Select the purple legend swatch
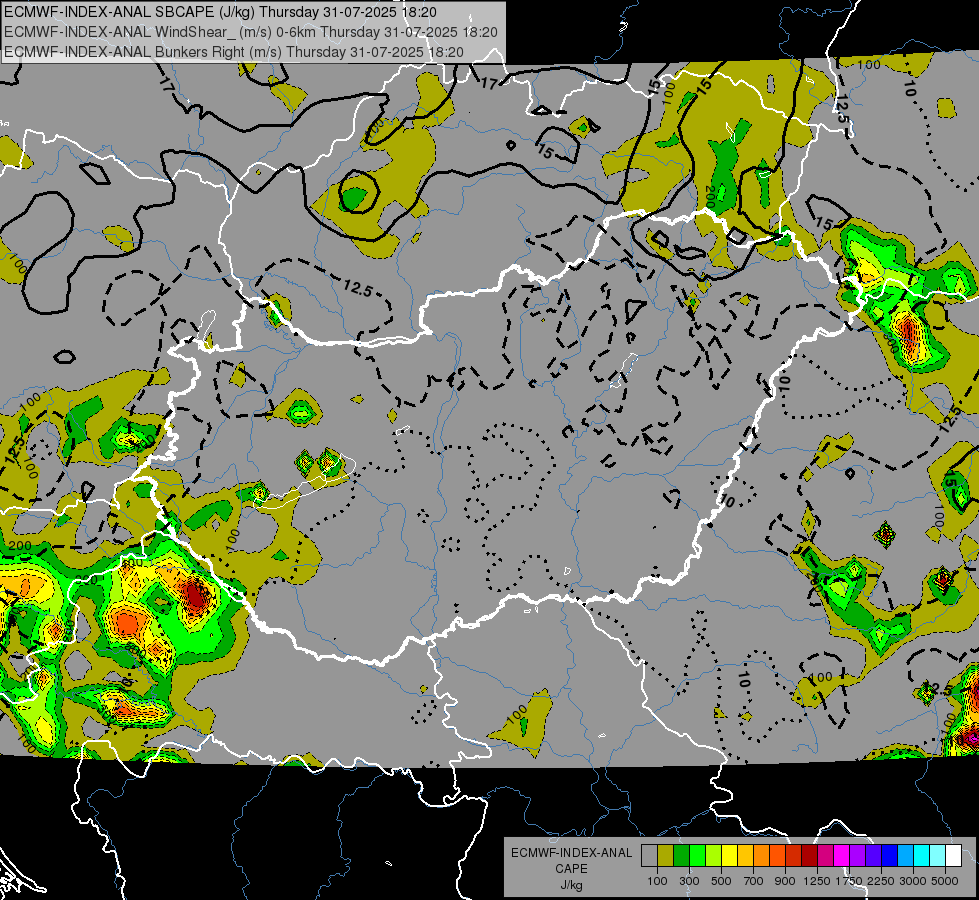The height and width of the screenshot is (900, 979). pyautogui.click(x=857, y=856)
